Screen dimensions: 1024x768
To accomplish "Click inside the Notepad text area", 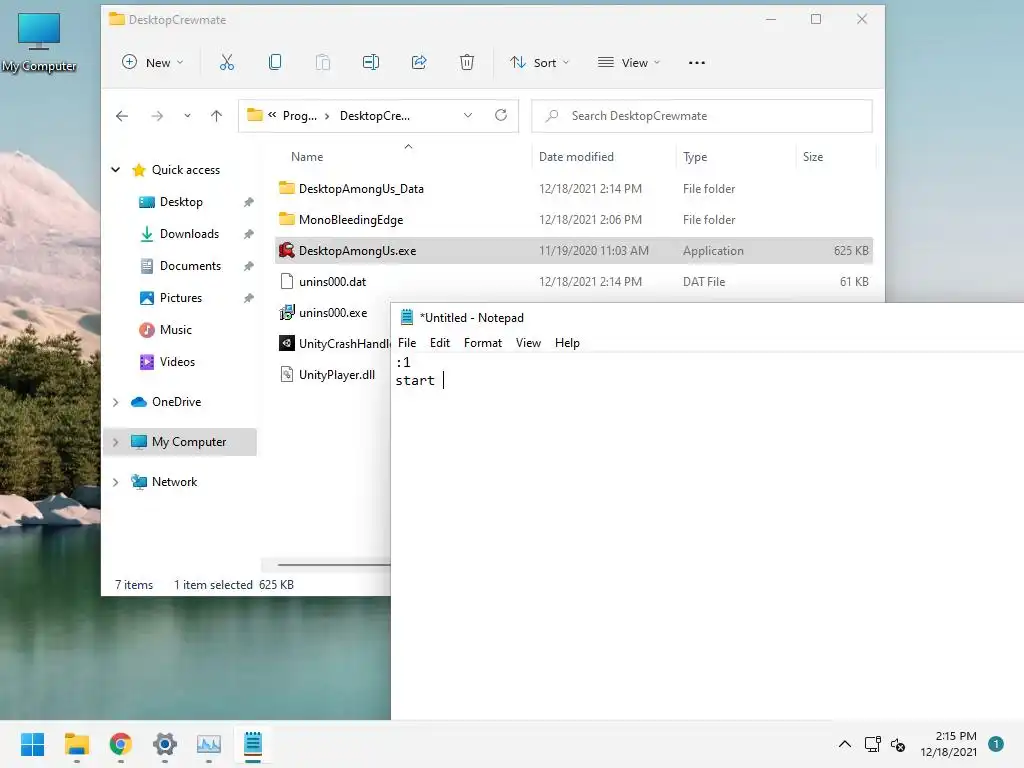I will pyautogui.click(x=707, y=536).
